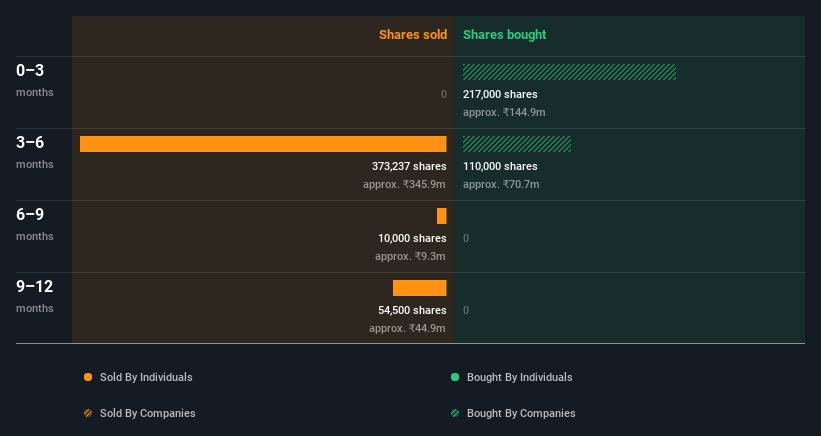Click the approx. ₹144.9m amount
The height and width of the screenshot is (436, 821).
(x=504, y=112)
